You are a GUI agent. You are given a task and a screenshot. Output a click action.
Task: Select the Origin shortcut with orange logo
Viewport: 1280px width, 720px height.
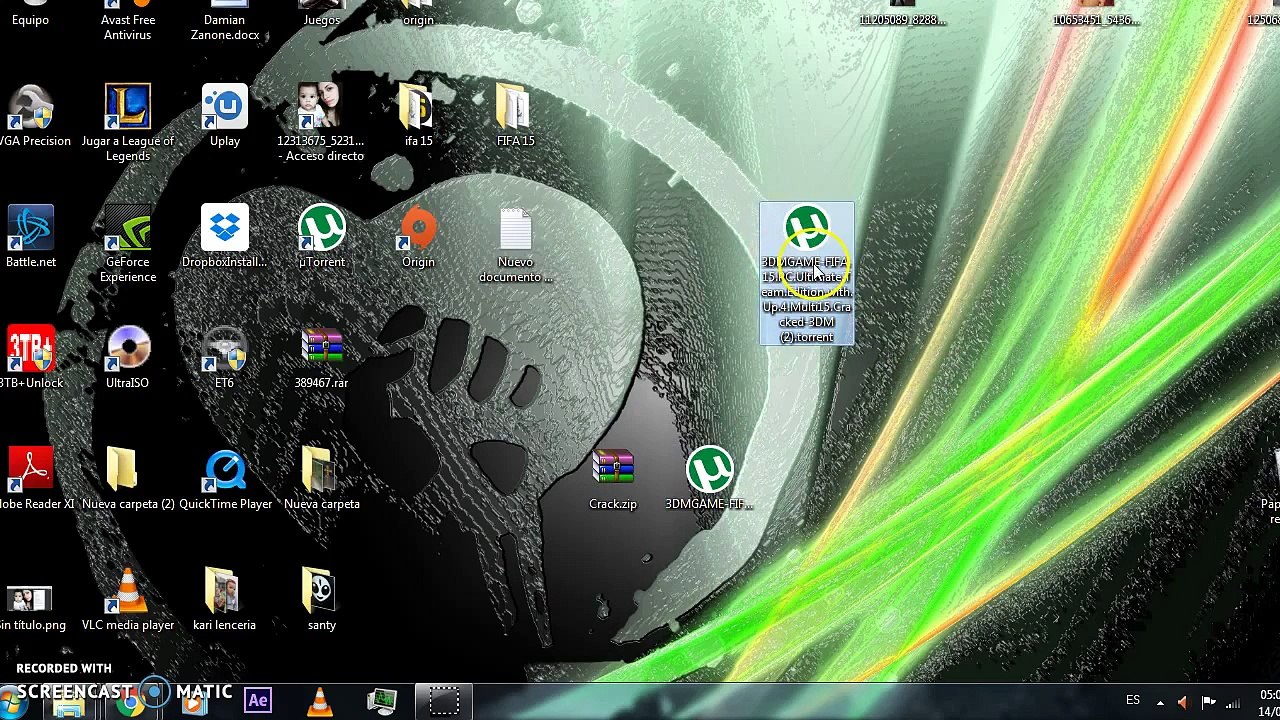click(418, 237)
